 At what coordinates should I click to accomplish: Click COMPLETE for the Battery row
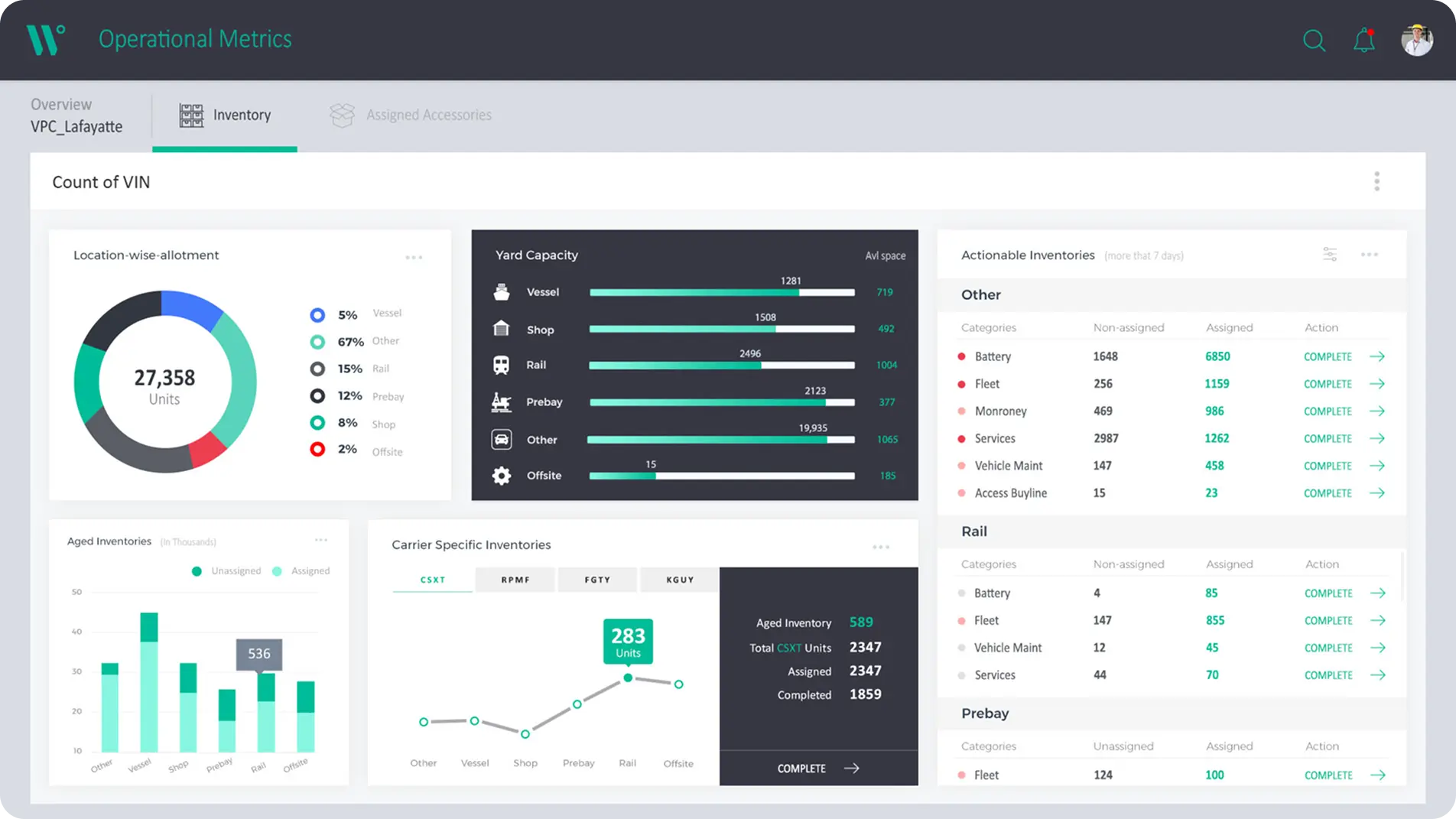[1329, 356]
